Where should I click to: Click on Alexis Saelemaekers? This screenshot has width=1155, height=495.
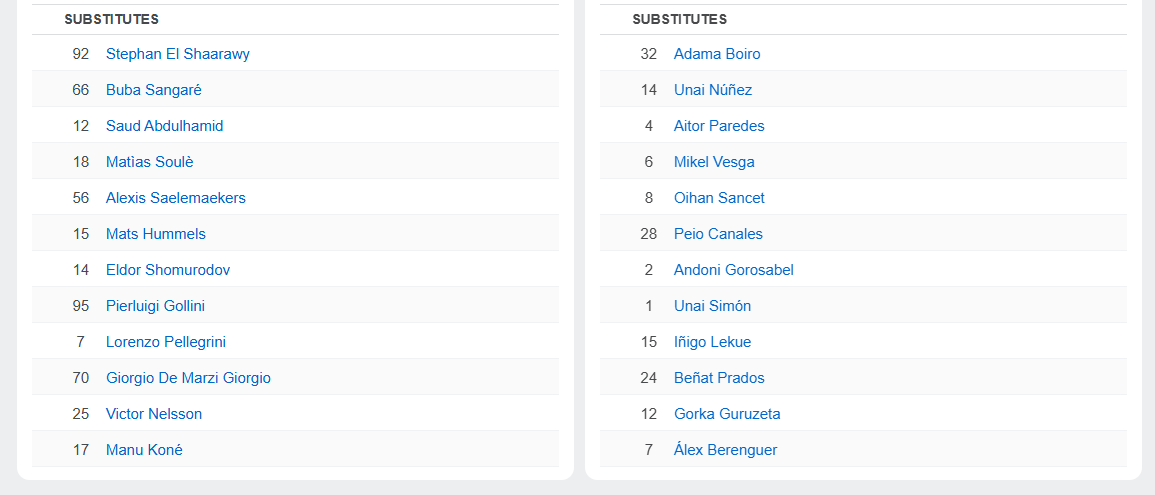click(175, 198)
